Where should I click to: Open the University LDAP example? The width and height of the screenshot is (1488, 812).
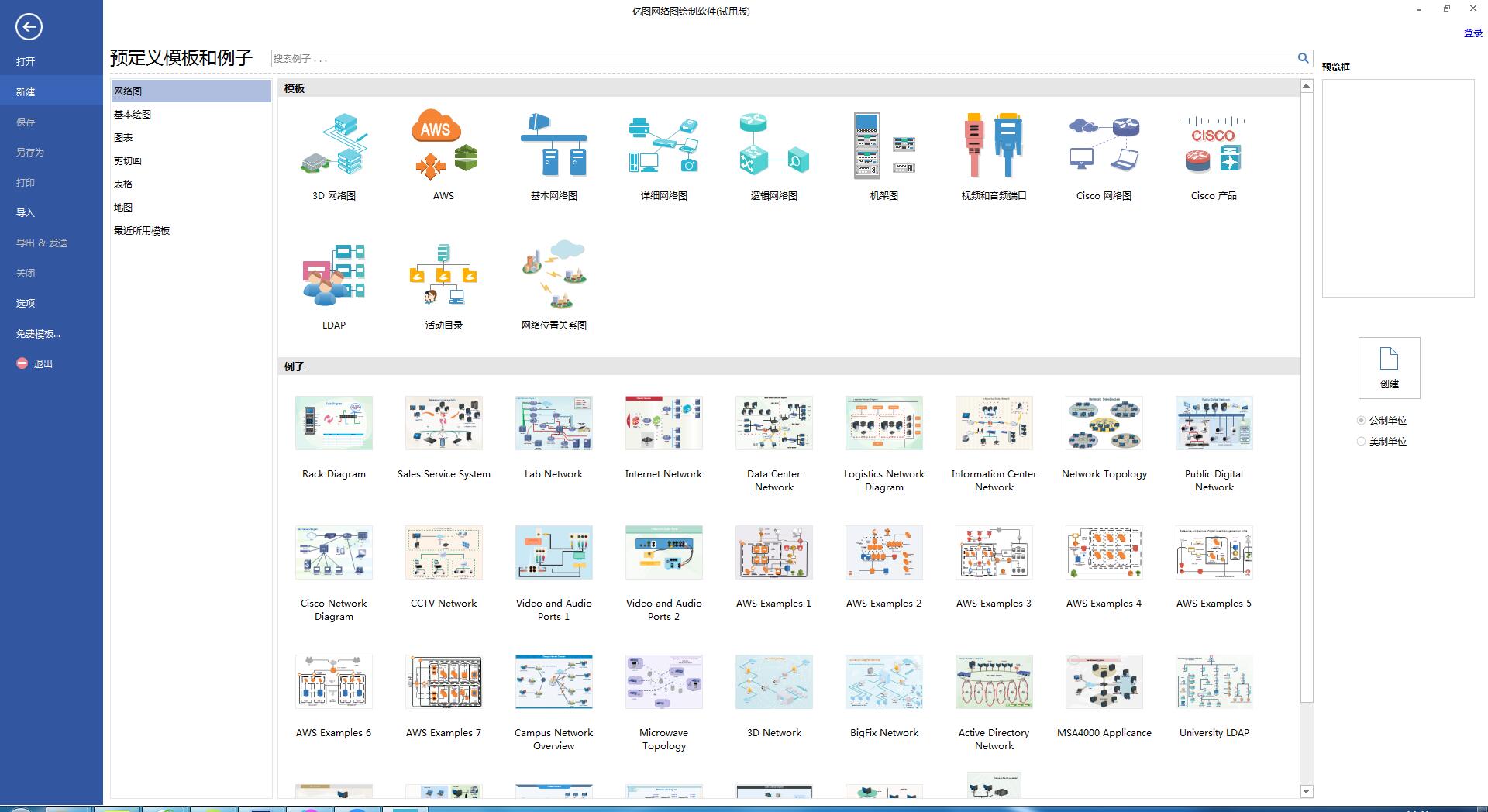coord(1214,682)
